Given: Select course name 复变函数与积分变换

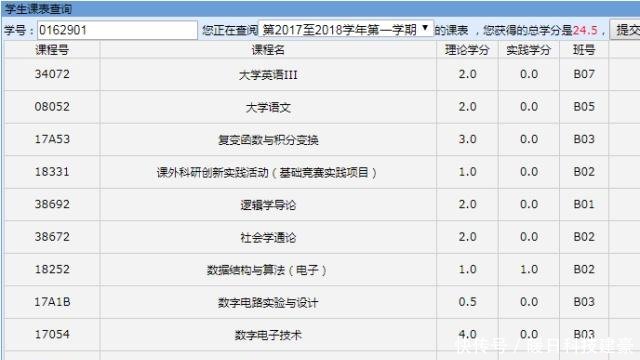Looking at the screenshot, I should (268, 140).
